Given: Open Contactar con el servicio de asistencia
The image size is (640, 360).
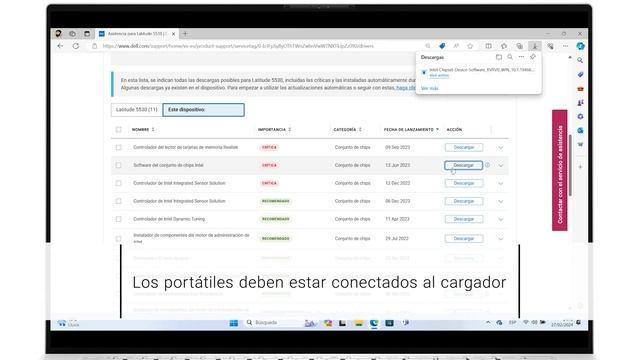Looking at the screenshot, I should (x=560, y=170).
